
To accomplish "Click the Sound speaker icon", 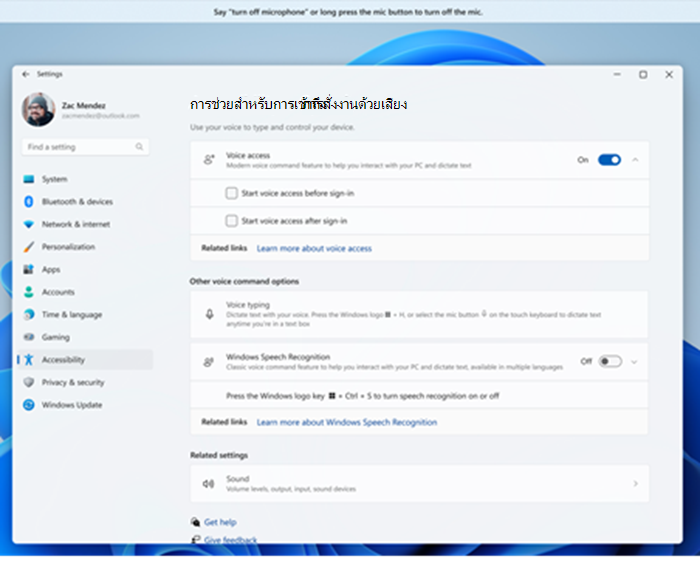I will point(208,483).
